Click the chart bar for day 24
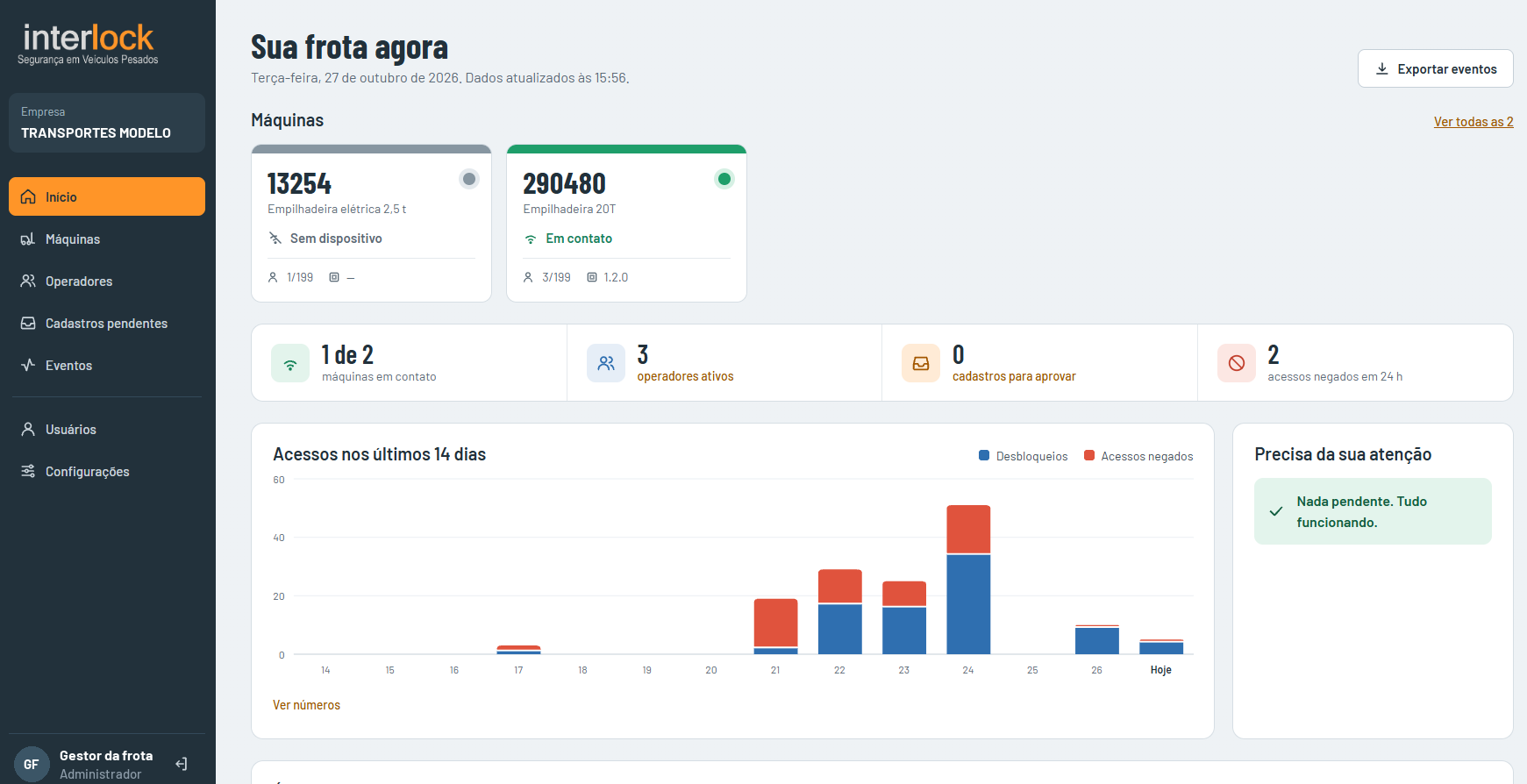Viewport: 1527px width, 784px height. pyautogui.click(x=968, y=580)
